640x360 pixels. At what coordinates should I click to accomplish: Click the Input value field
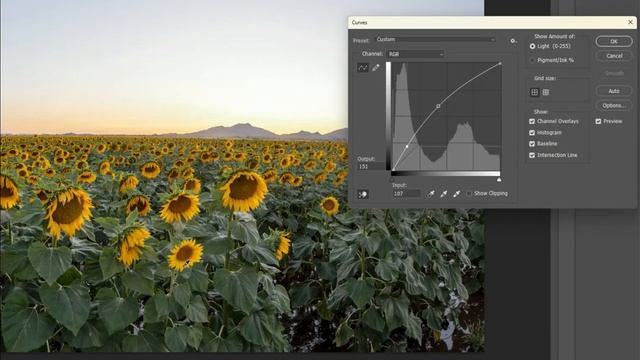pyautogui.click(x=406, y=194)
